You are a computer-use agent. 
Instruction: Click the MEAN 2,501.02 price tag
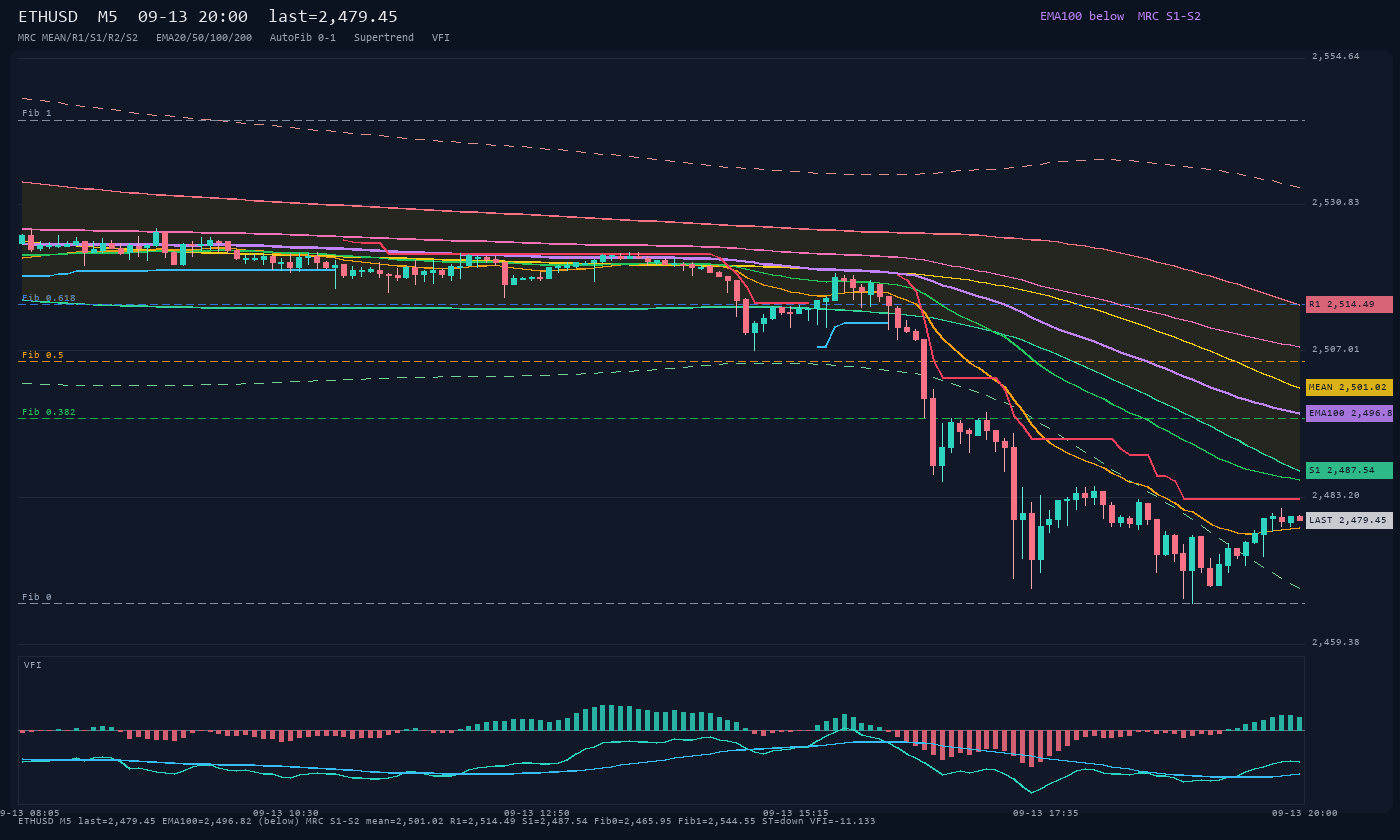coord(1349,387)
